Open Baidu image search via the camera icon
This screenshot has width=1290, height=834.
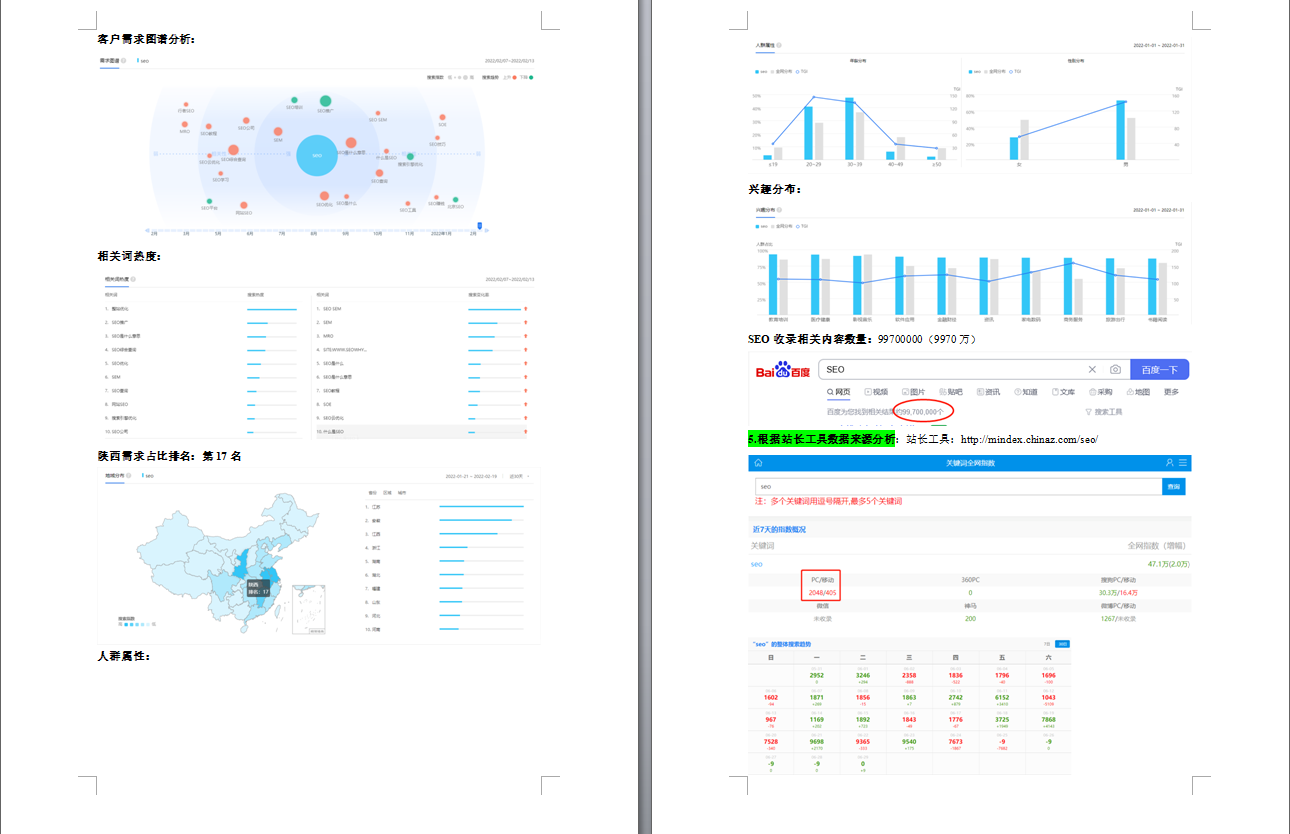1115,370
